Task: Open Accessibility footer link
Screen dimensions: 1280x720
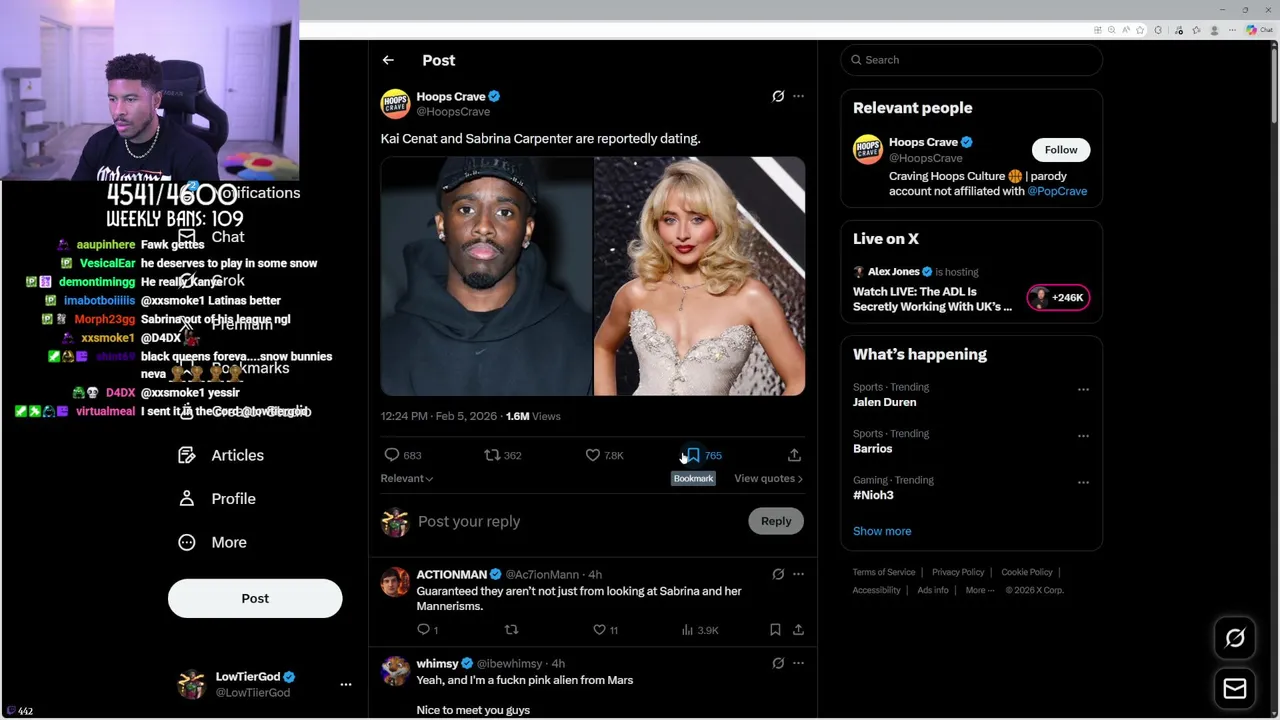Action: [x=877, y=590]
